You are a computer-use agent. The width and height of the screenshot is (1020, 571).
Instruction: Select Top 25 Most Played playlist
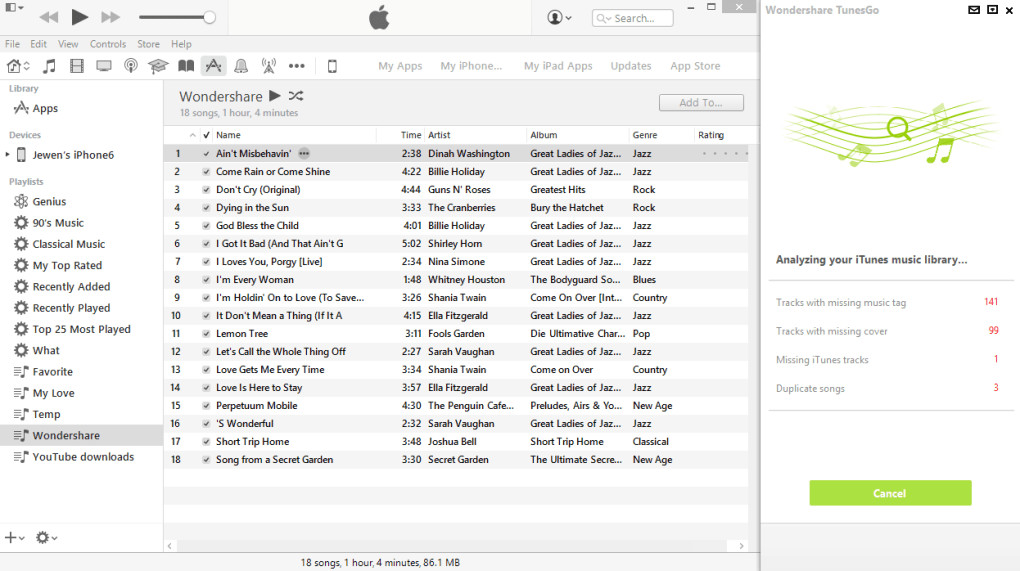click(x=81, y=329)
